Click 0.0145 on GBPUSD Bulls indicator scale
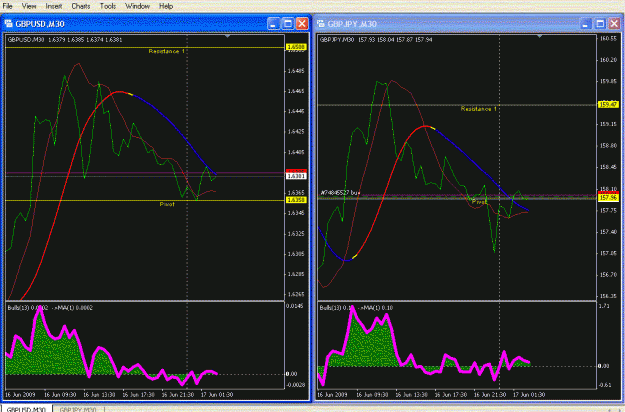625x412 pixels. [x=295, y=306]
